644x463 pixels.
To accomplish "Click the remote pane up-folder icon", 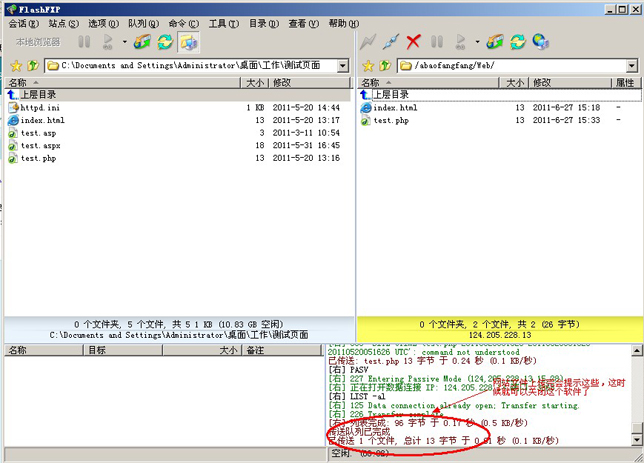I will coord(385,66).
